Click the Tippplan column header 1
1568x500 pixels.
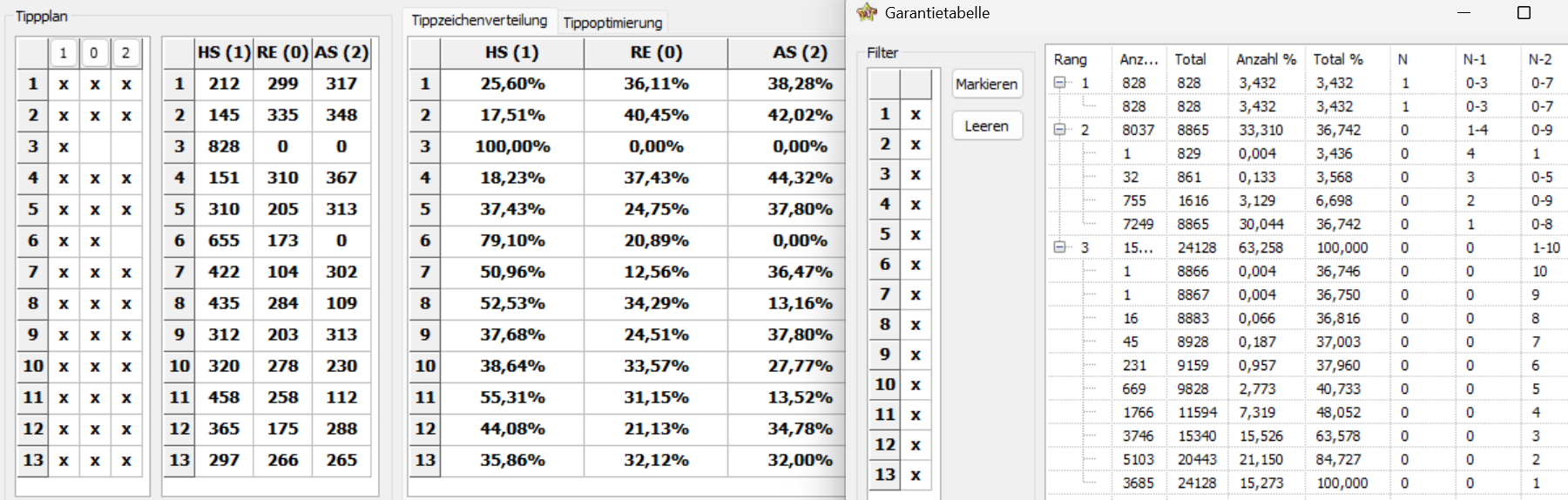[x=63, y=53]
